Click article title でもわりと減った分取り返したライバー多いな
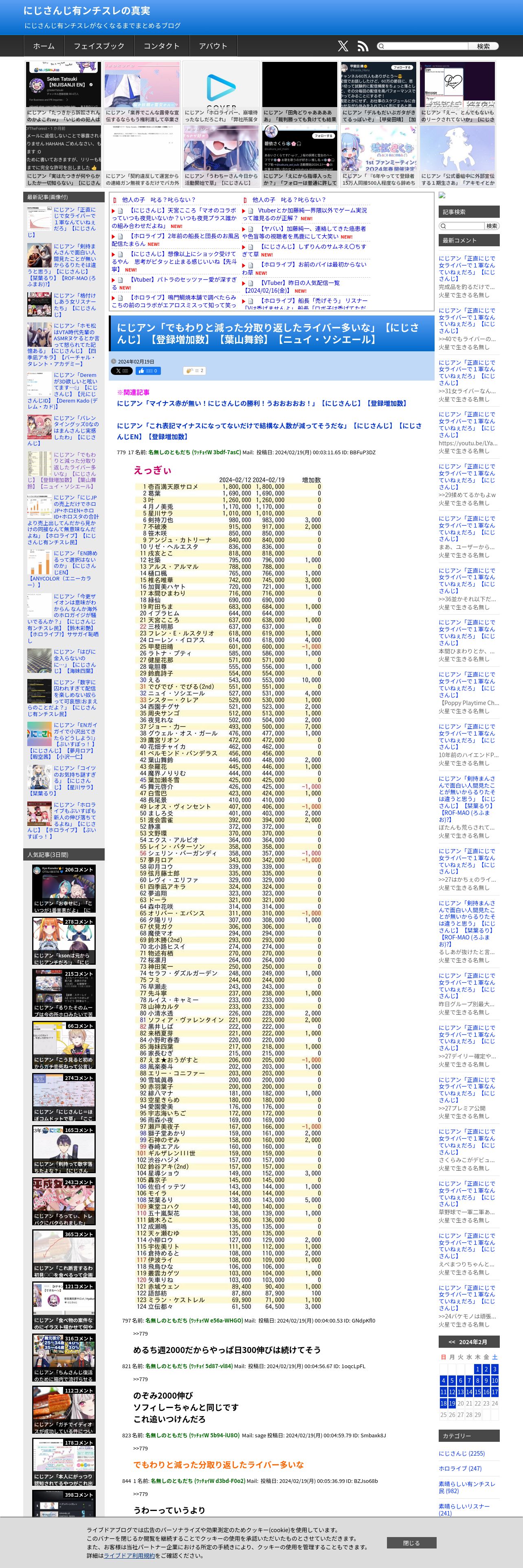The height and width of the screenshot is (1568, 523). pyautogui.click(x=268, y=333)
